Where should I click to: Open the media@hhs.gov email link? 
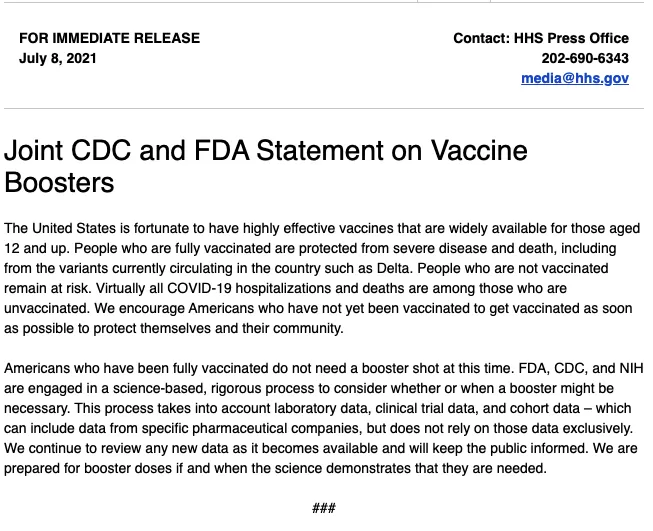point(575,78)
